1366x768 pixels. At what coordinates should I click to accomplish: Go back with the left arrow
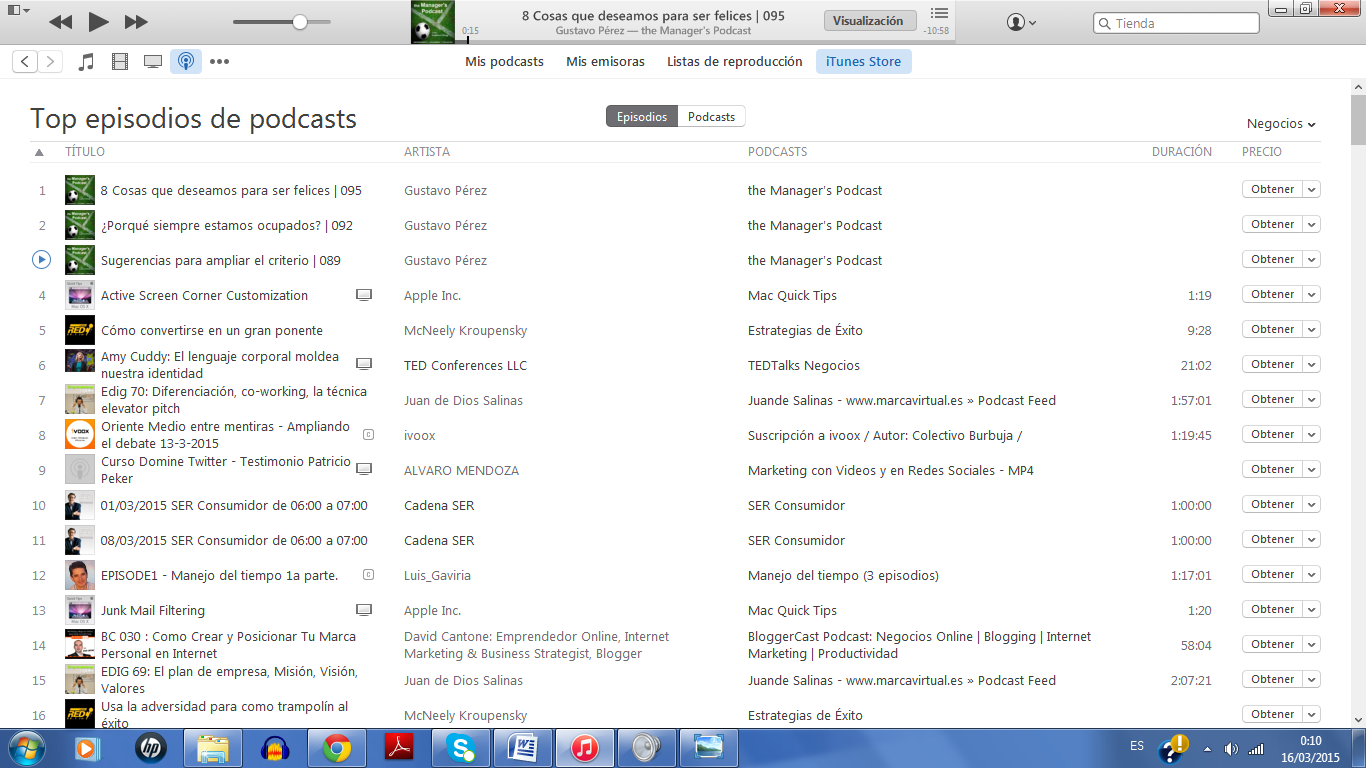click(26, 62)
